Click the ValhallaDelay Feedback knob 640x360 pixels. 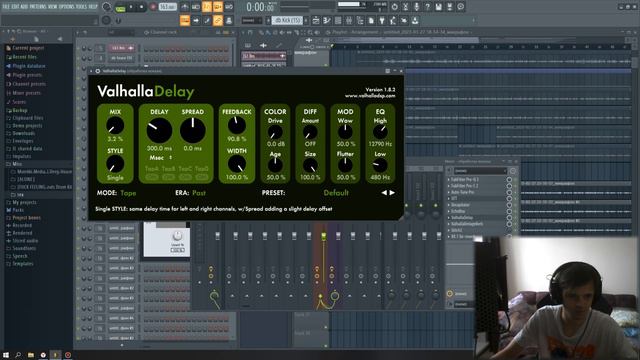coord(237,125)
